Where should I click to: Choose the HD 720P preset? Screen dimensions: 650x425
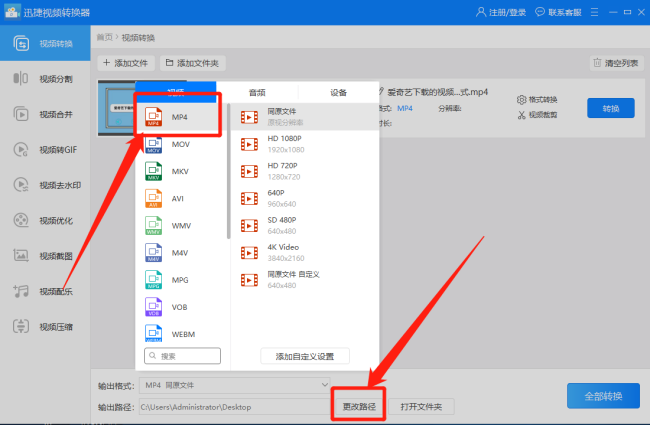click(305, 171)
